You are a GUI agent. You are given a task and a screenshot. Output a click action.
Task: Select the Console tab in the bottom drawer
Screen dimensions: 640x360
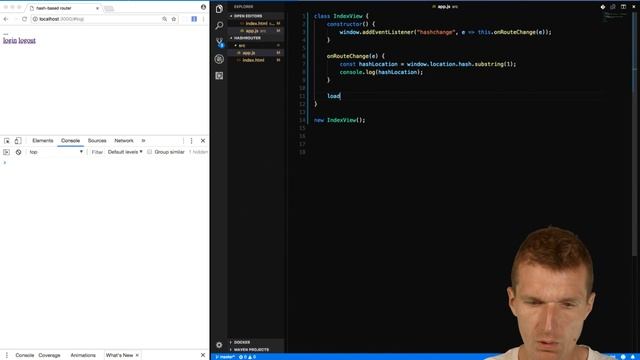coord(24,356)
